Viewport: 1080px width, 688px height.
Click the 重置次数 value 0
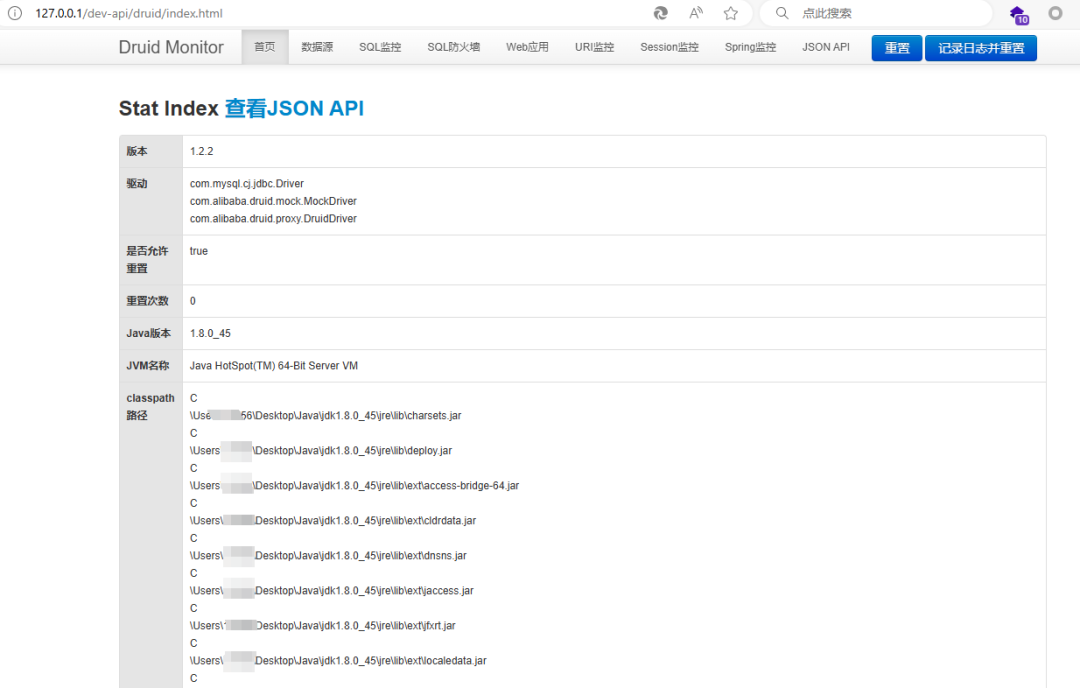[193, 301]
